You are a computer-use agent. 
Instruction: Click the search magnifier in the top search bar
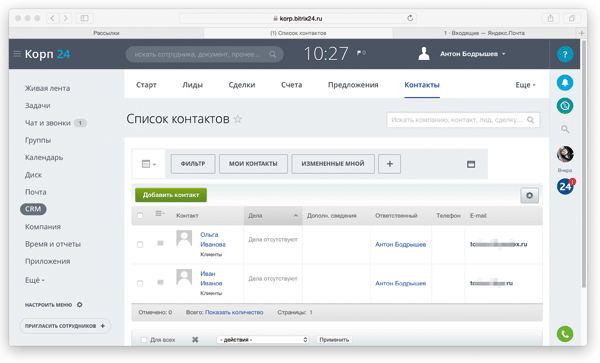[272, 54]
